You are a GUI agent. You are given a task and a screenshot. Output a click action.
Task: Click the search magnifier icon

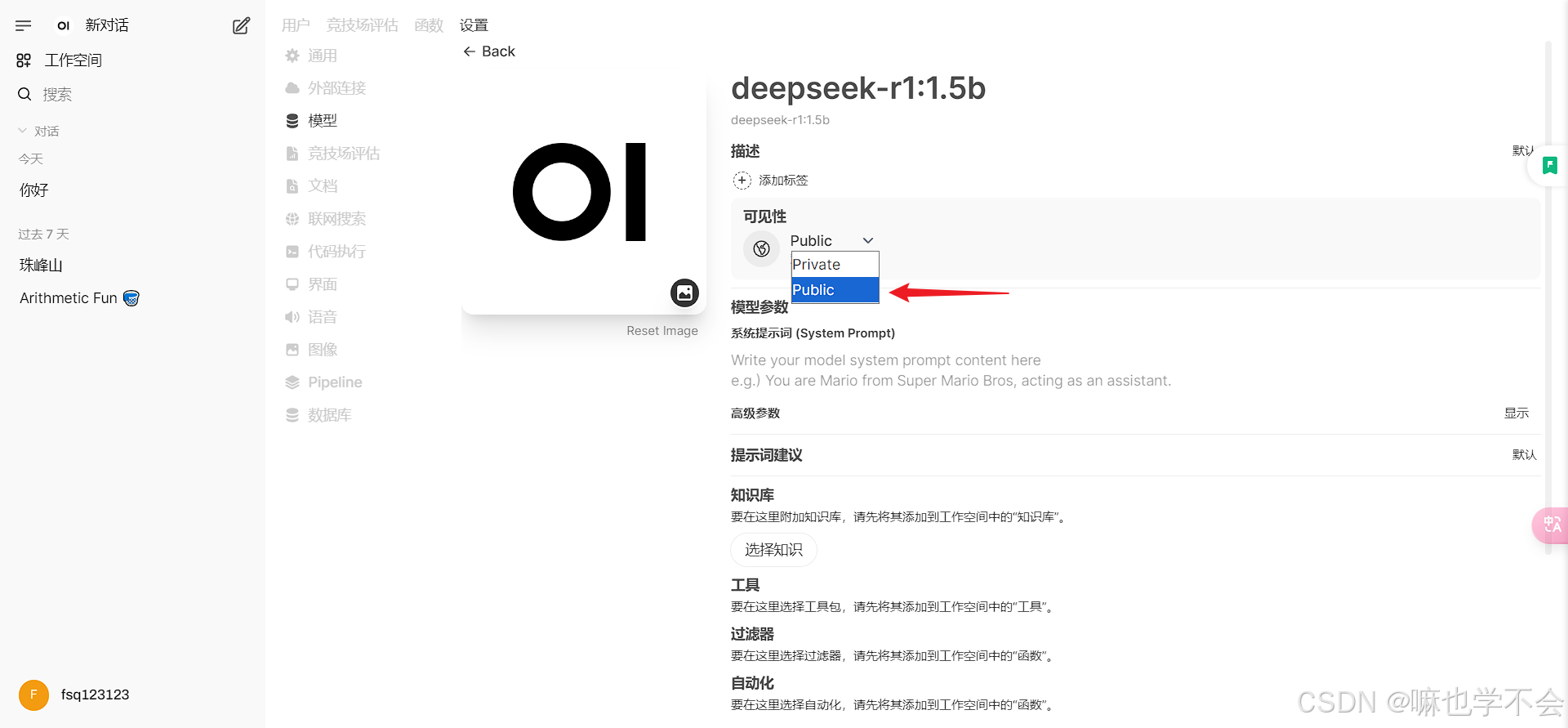pos(24,94)
